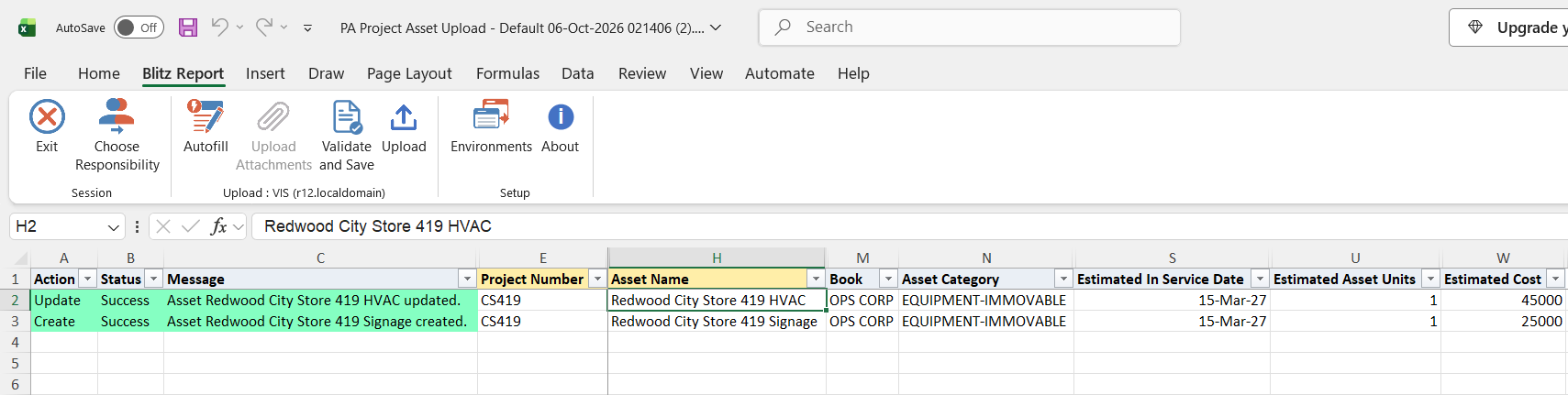Screen dimensions: 1568x395
Task: Click EQUIPMENT-IMMOVABLE cell in row 2
Action: click(986, 301)
